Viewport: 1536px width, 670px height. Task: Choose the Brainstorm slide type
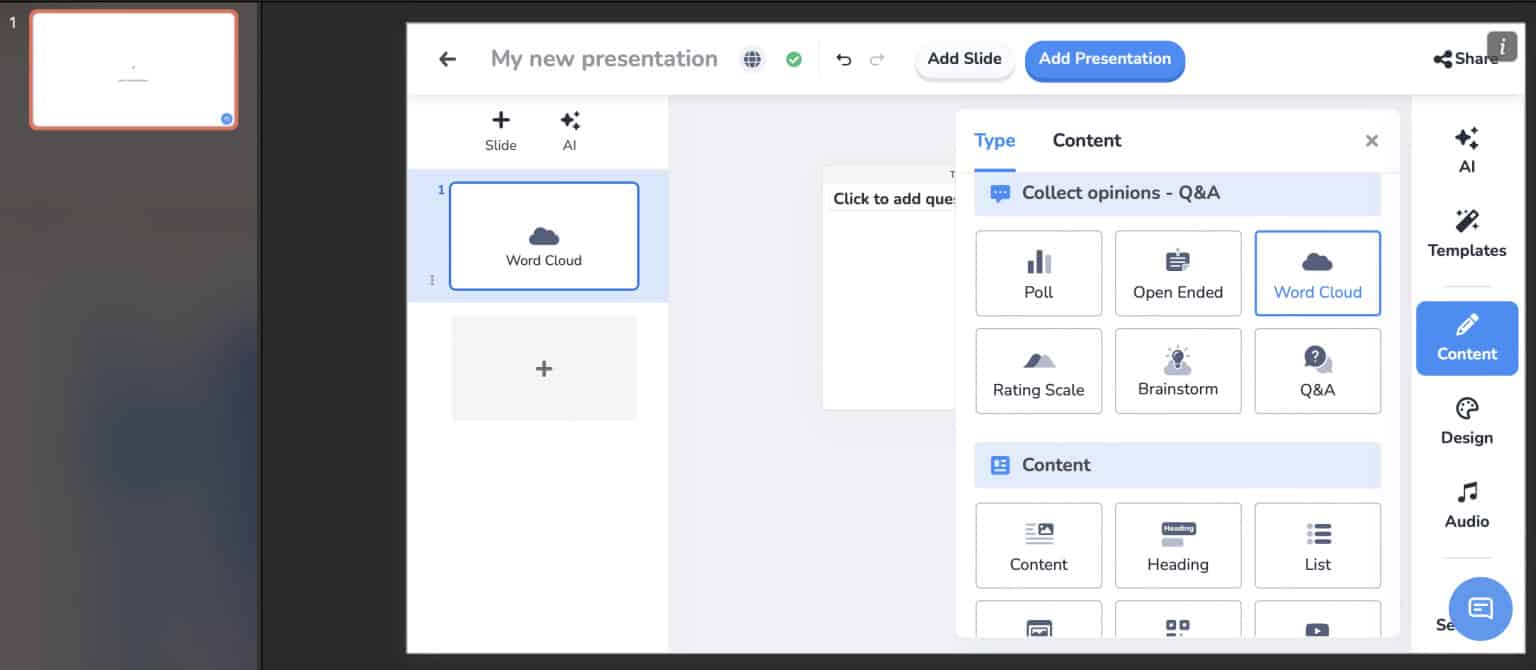pyautogui.click(x=1177, y=371)
